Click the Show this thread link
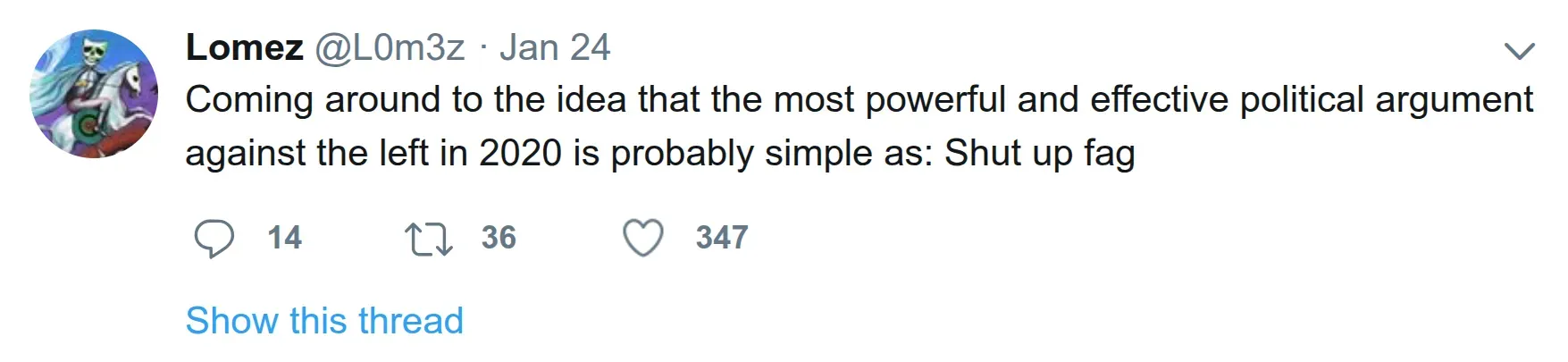 click(x=324, y=321)
